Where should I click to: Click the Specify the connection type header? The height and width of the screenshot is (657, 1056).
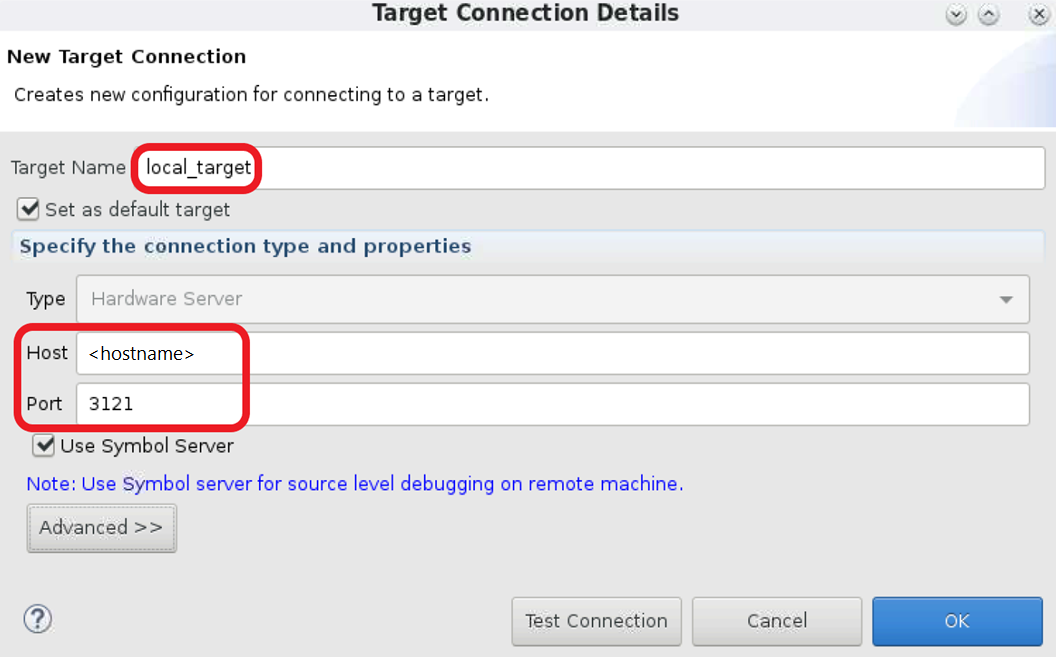[245, 246]
